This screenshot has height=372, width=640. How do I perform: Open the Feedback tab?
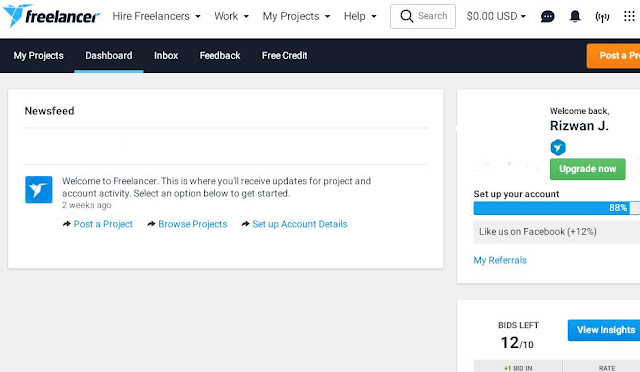(220, 56)
